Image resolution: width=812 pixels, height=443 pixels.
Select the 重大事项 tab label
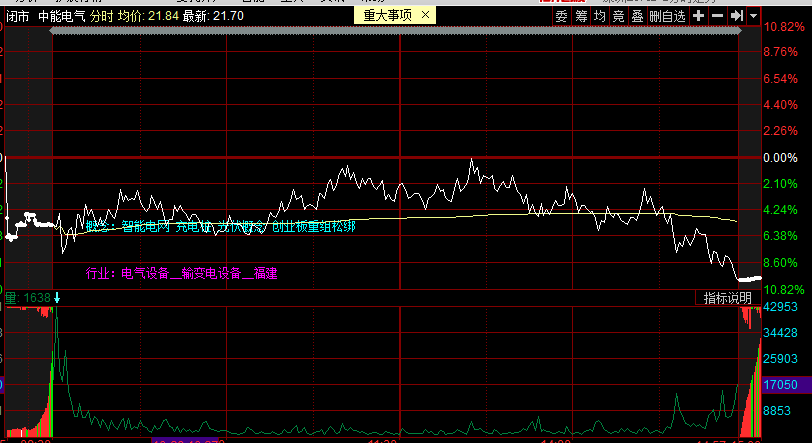(387, 16)
